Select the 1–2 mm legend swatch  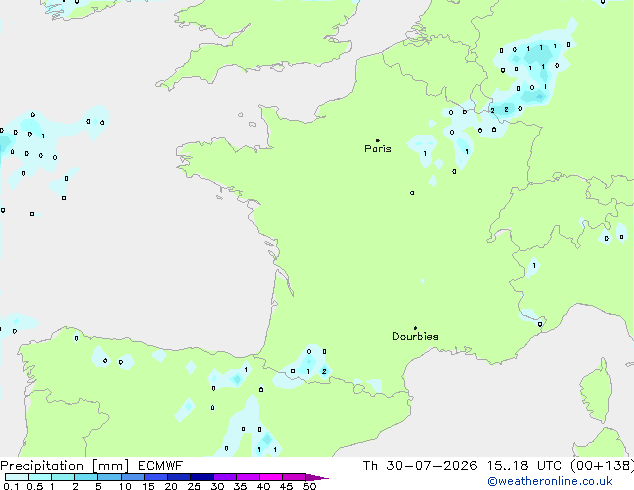63,477
